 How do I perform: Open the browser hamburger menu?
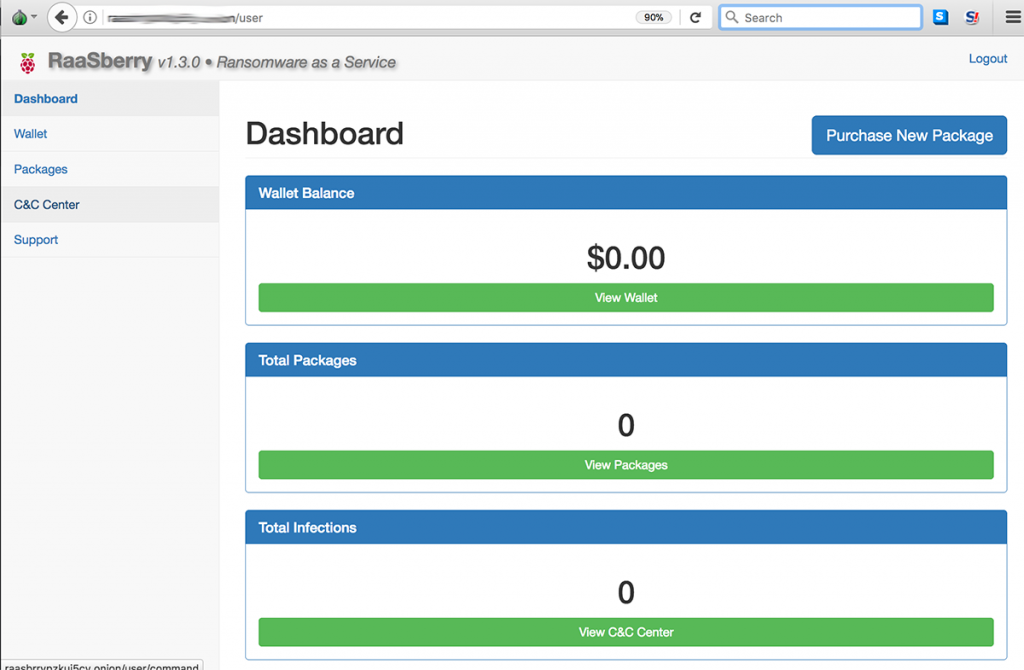click(x=1012, y=17)
